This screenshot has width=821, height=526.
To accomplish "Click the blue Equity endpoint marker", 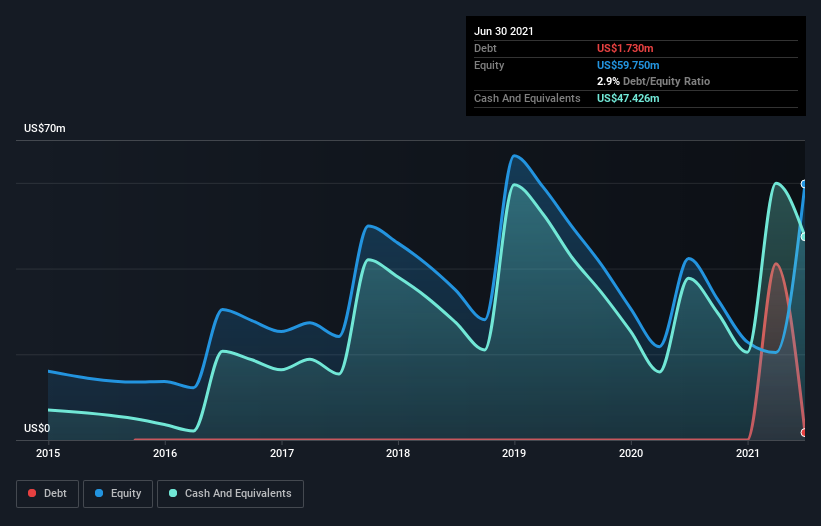I will [x=804, y=184].
